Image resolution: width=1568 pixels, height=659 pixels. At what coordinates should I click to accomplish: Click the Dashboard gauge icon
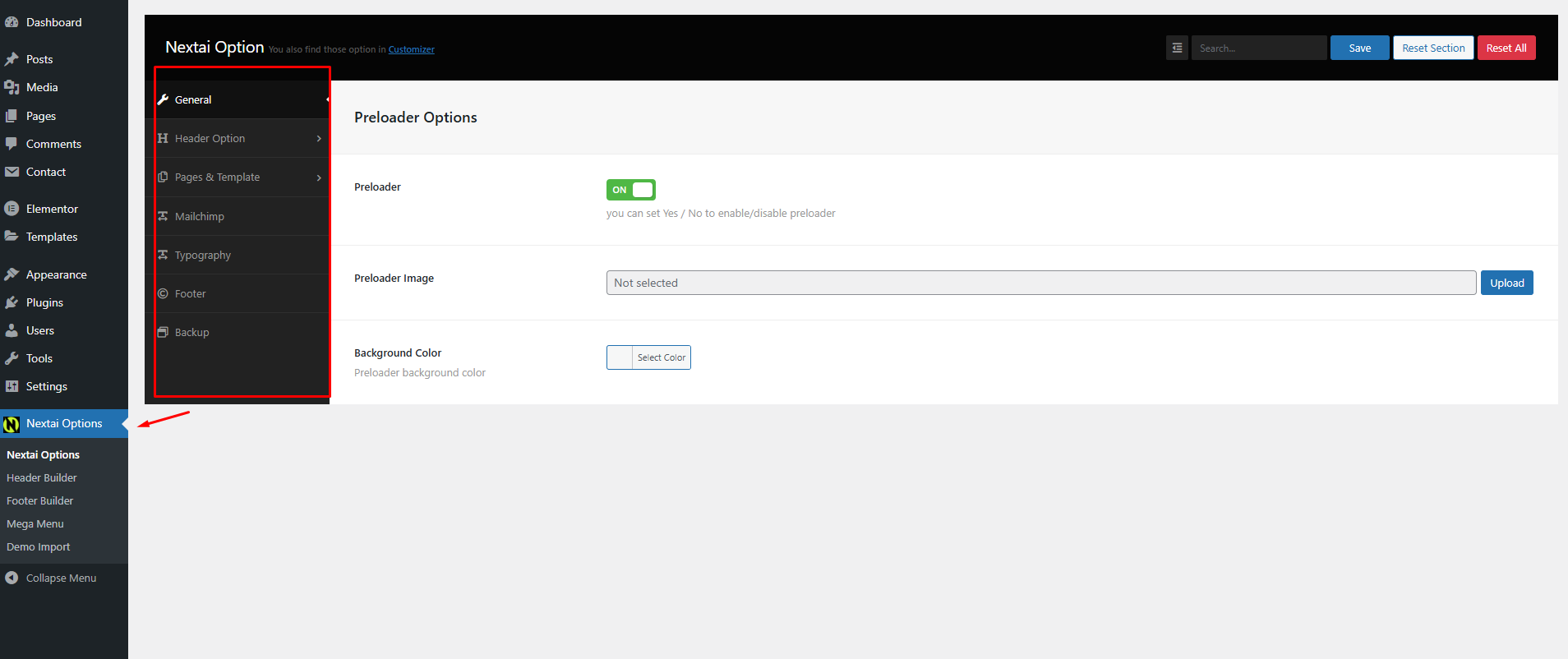tap(12, 22)
